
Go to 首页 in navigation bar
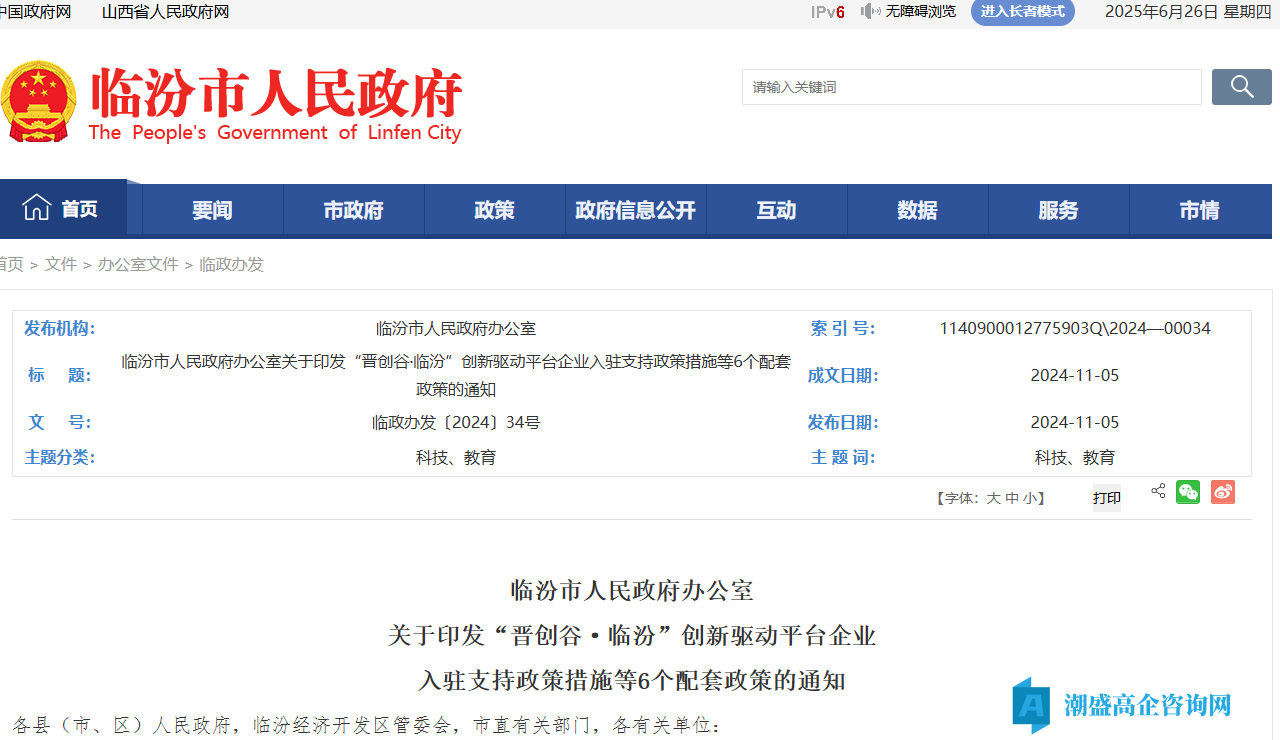(64, 209)
